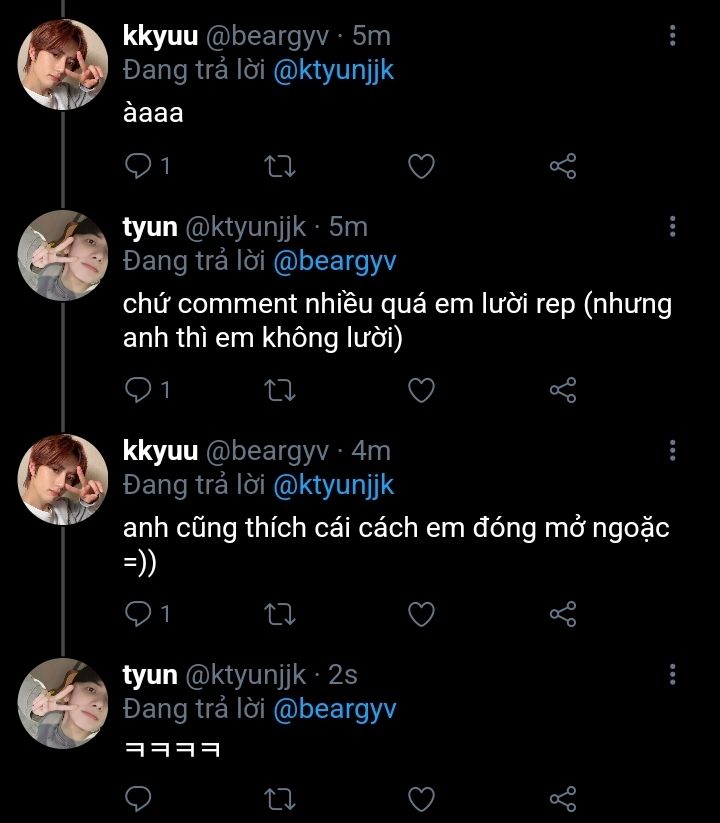This screenshot has width=720, height=823.
Task: Open more options on 'chứ comment nhiều' tweet
Action: point(672,227)
